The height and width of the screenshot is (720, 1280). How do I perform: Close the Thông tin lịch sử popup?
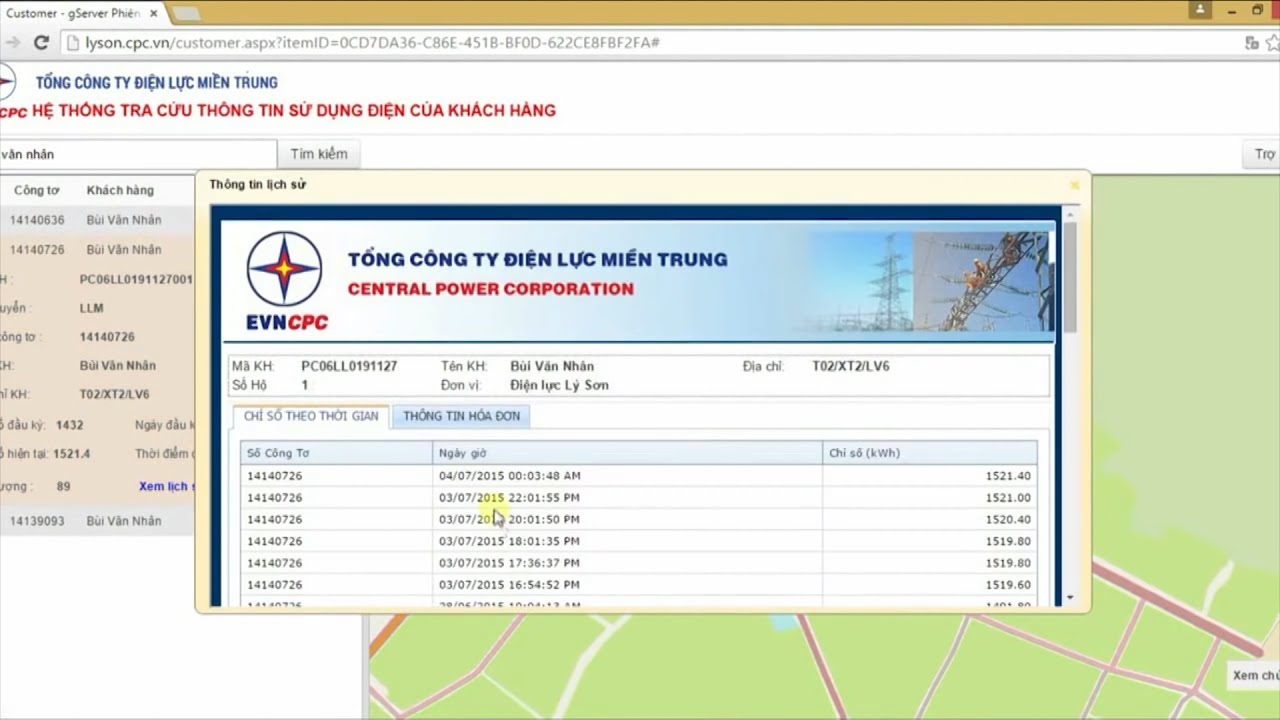click(1075, 185)
